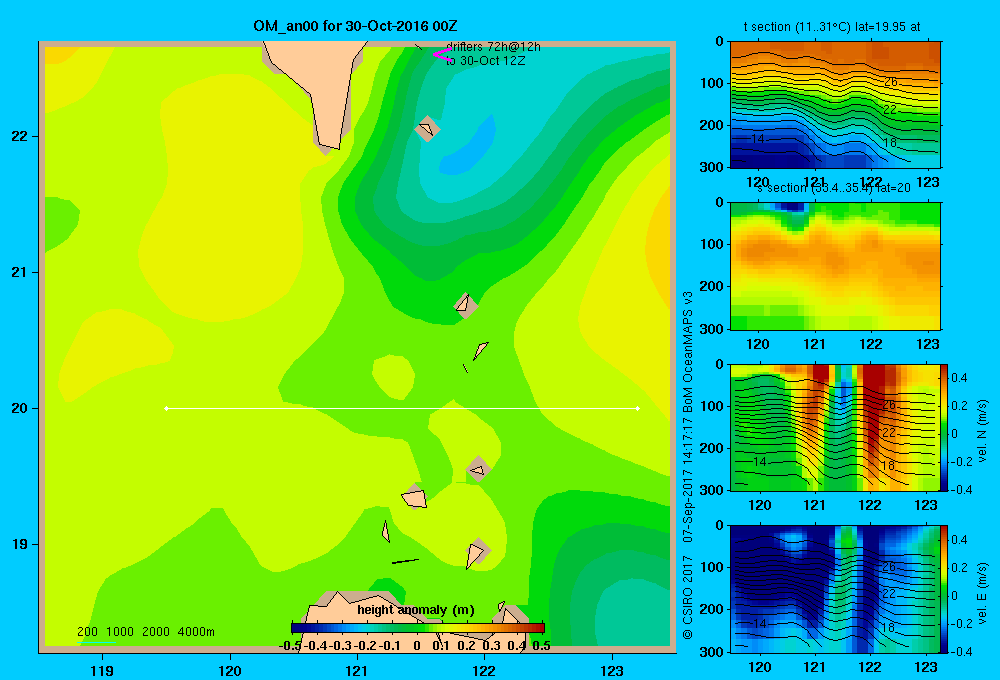Click the 14 isotherm label in temperature section
This screenshot has height=680, width=1000.
pos(758,138)
